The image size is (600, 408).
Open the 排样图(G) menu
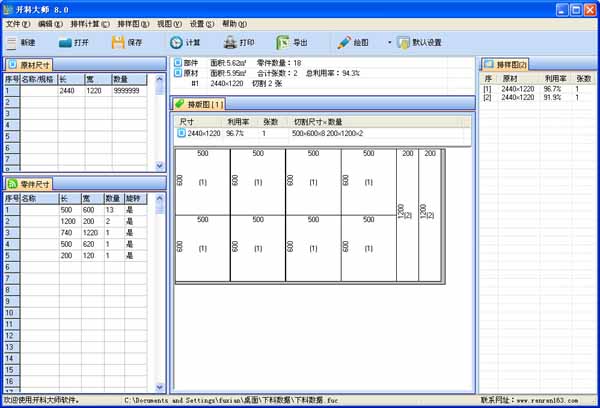coord(133,24)
